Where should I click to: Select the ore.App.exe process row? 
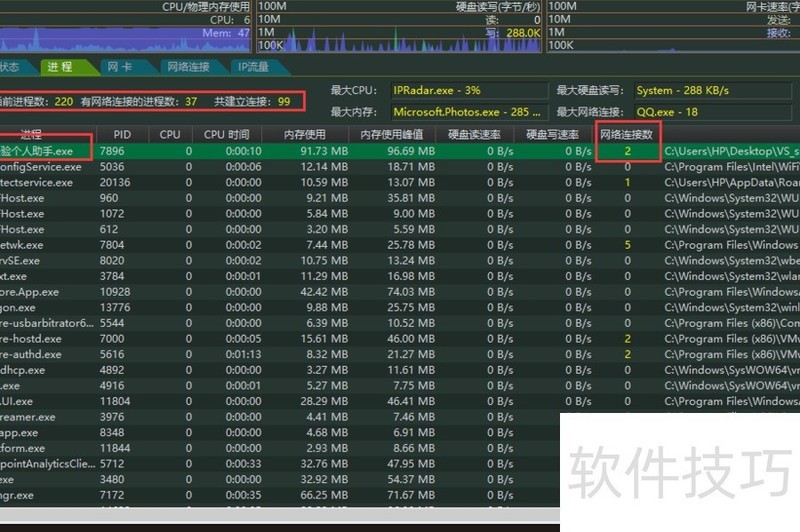[x=400, y=292]
